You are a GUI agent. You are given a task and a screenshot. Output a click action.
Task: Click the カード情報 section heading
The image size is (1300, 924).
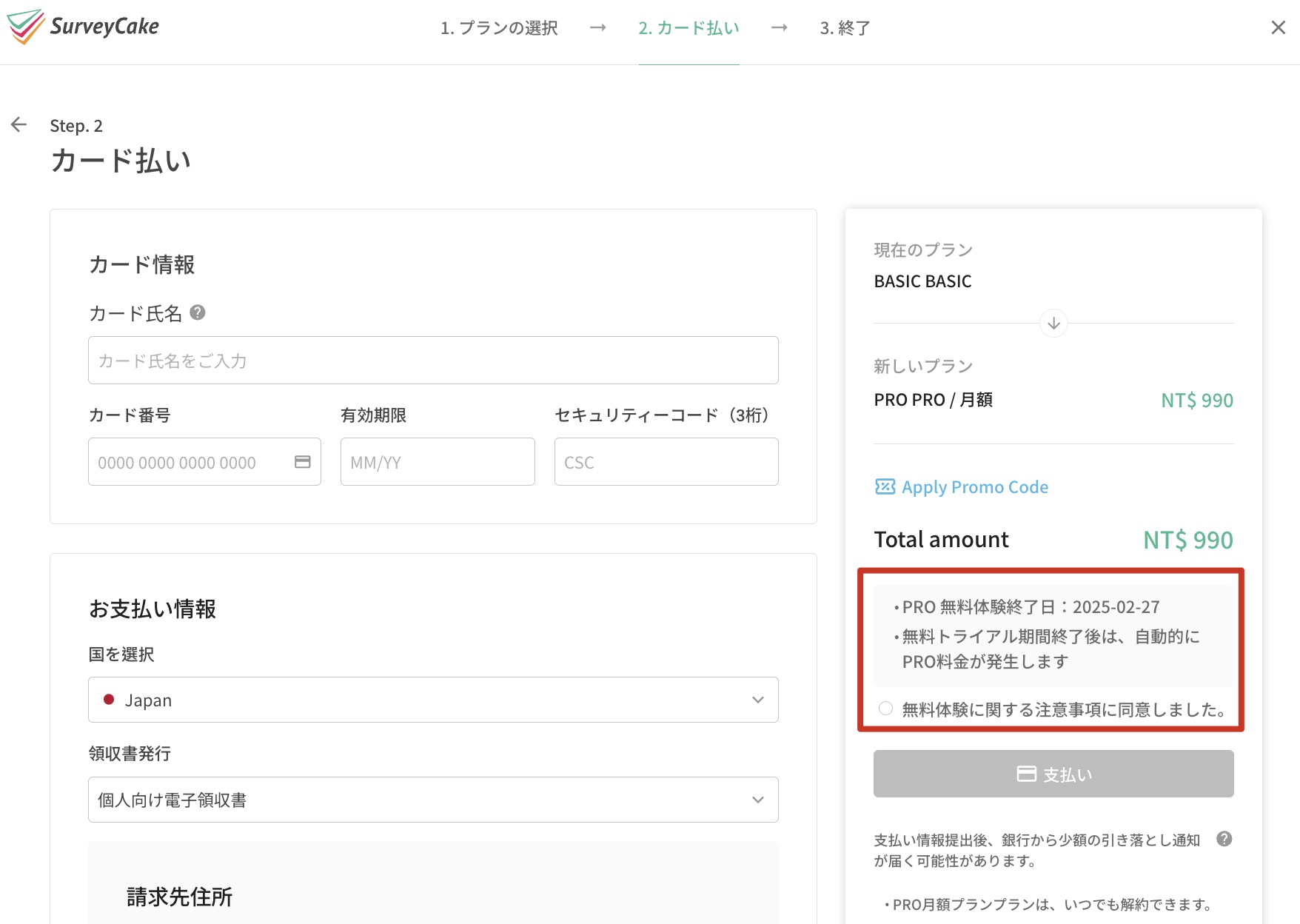coord(141,264)
